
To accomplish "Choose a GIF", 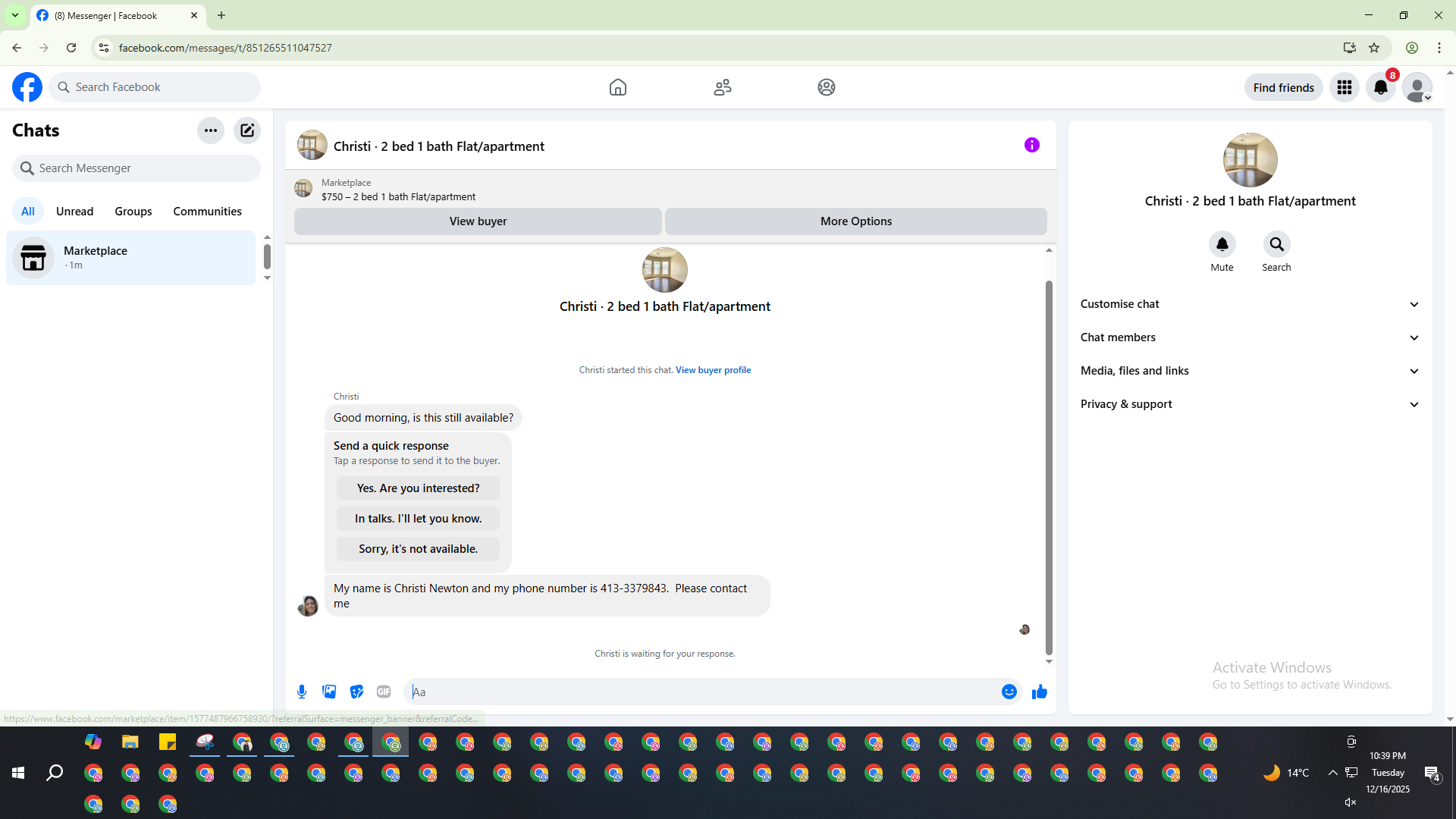I will coord(384,692).
